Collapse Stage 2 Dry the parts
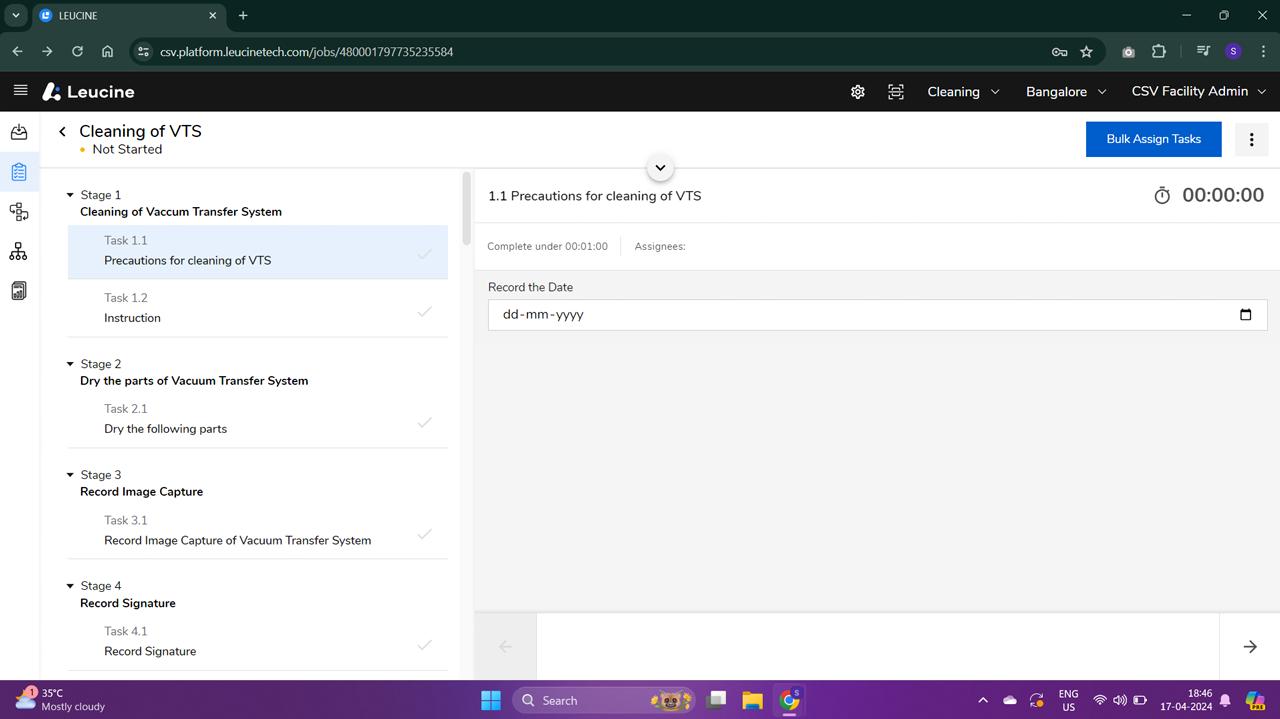Image resolution: width=1280 pixels, height=719 pixels. [70, 364]
